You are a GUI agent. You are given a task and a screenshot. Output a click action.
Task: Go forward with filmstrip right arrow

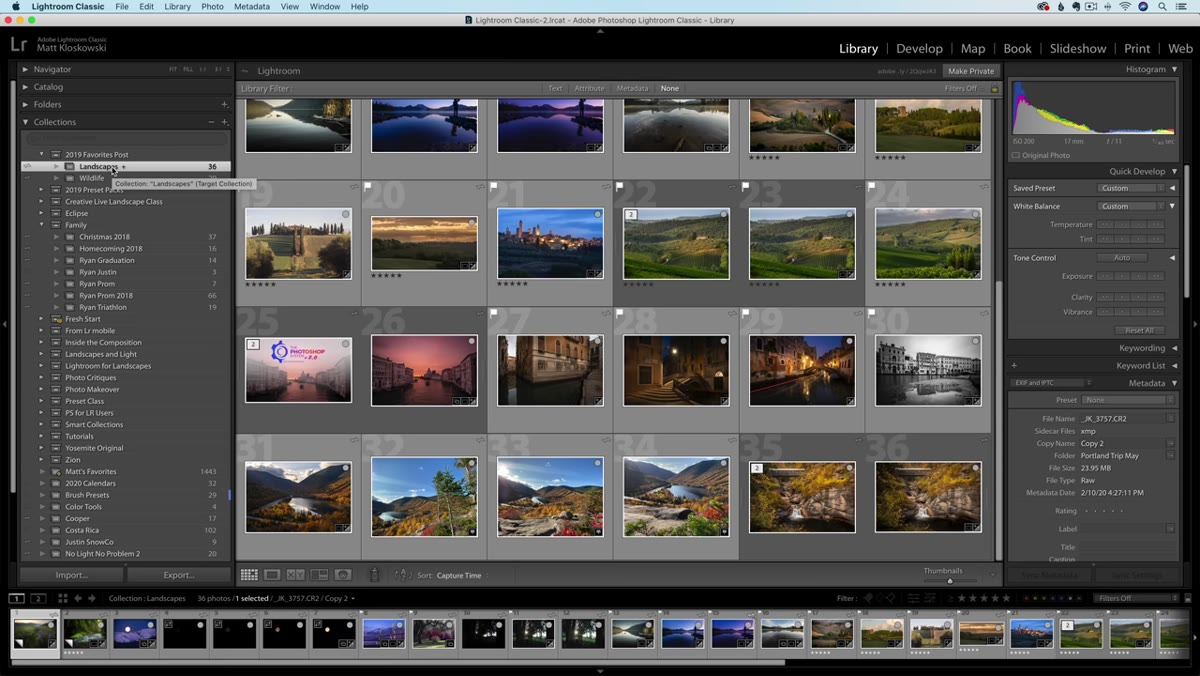[x=93, y=598]
